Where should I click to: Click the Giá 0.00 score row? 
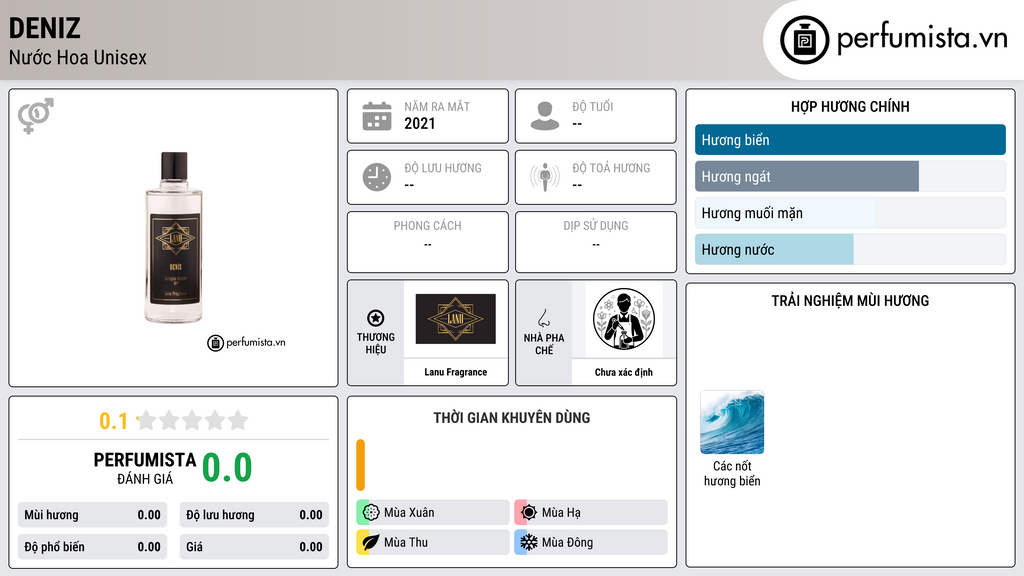click(254, 547)
